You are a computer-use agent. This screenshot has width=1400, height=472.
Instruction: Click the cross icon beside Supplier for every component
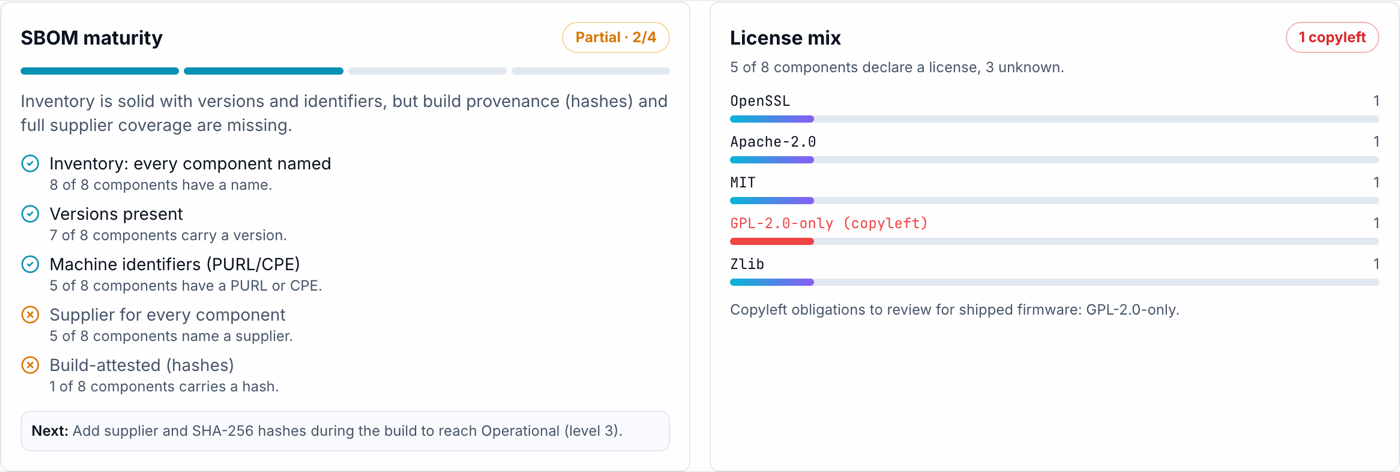coord(30,315)
